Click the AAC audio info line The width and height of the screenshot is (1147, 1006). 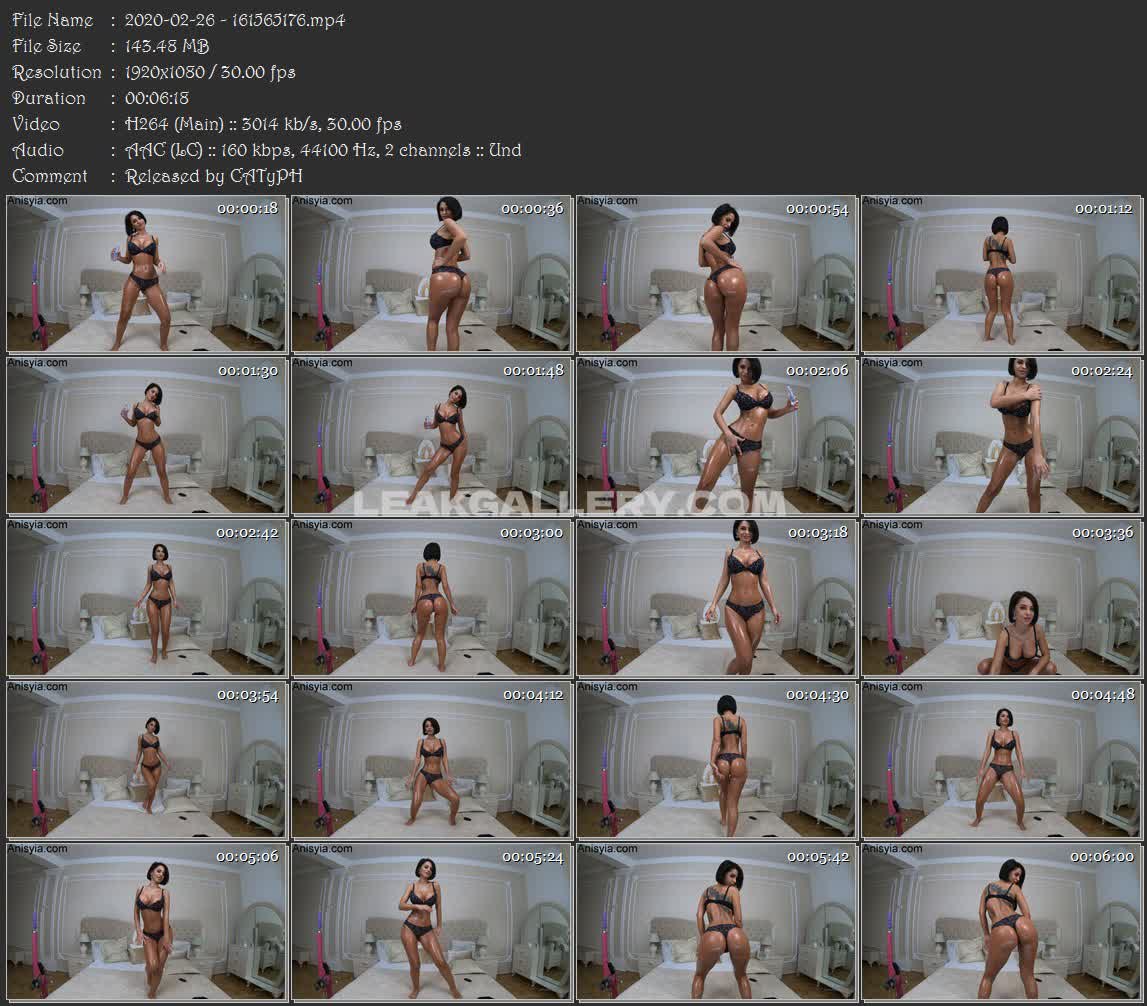click(x=322, y=150)
